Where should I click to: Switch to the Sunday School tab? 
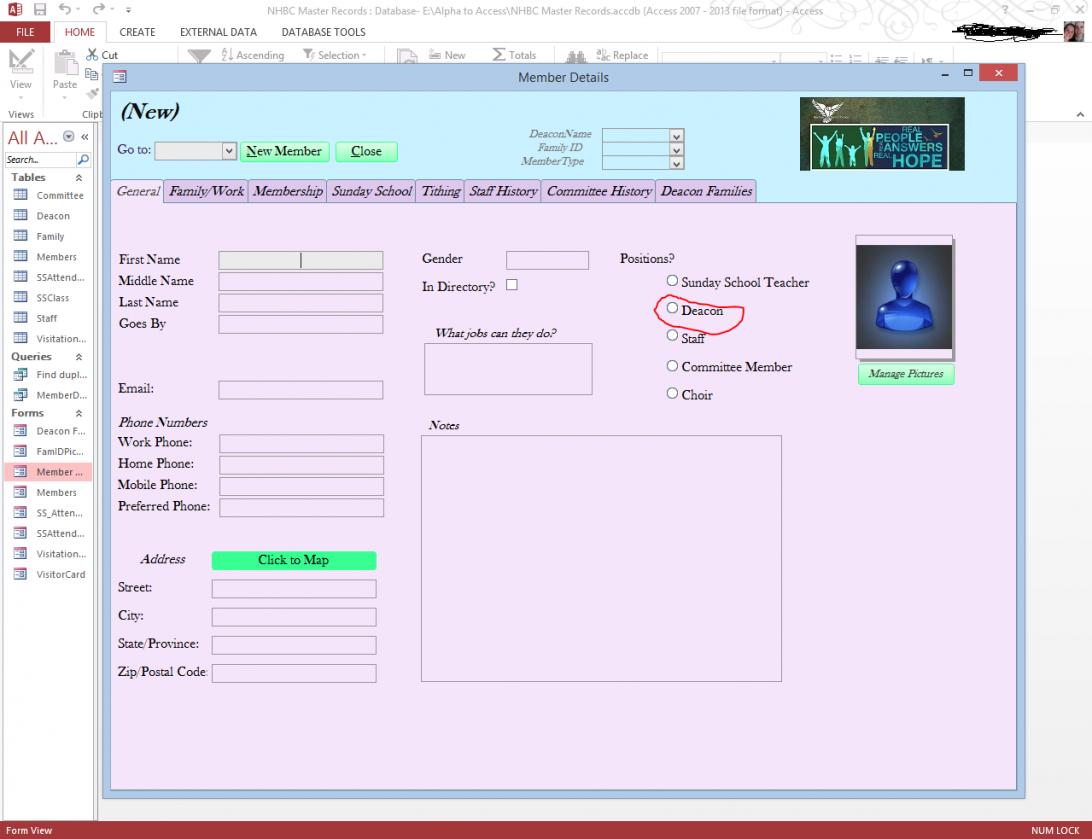pyautogui.click(x=371, y=191)
